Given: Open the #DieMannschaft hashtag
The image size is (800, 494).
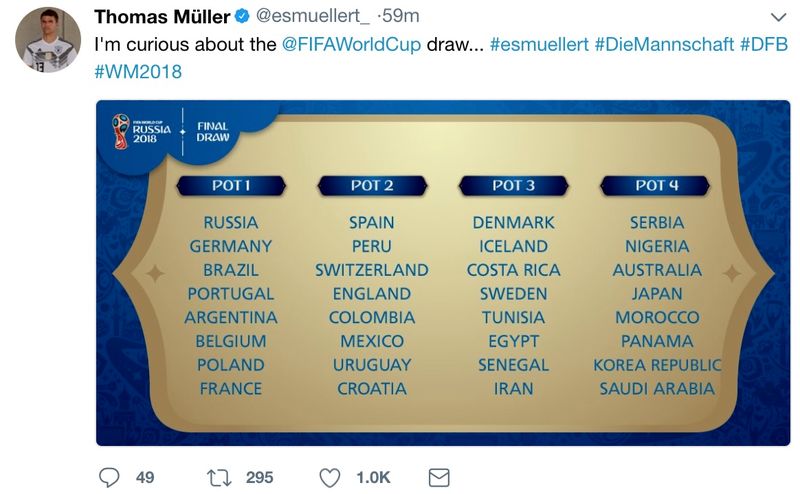Looking at the screenshot, I should click(x=664, y=44).
